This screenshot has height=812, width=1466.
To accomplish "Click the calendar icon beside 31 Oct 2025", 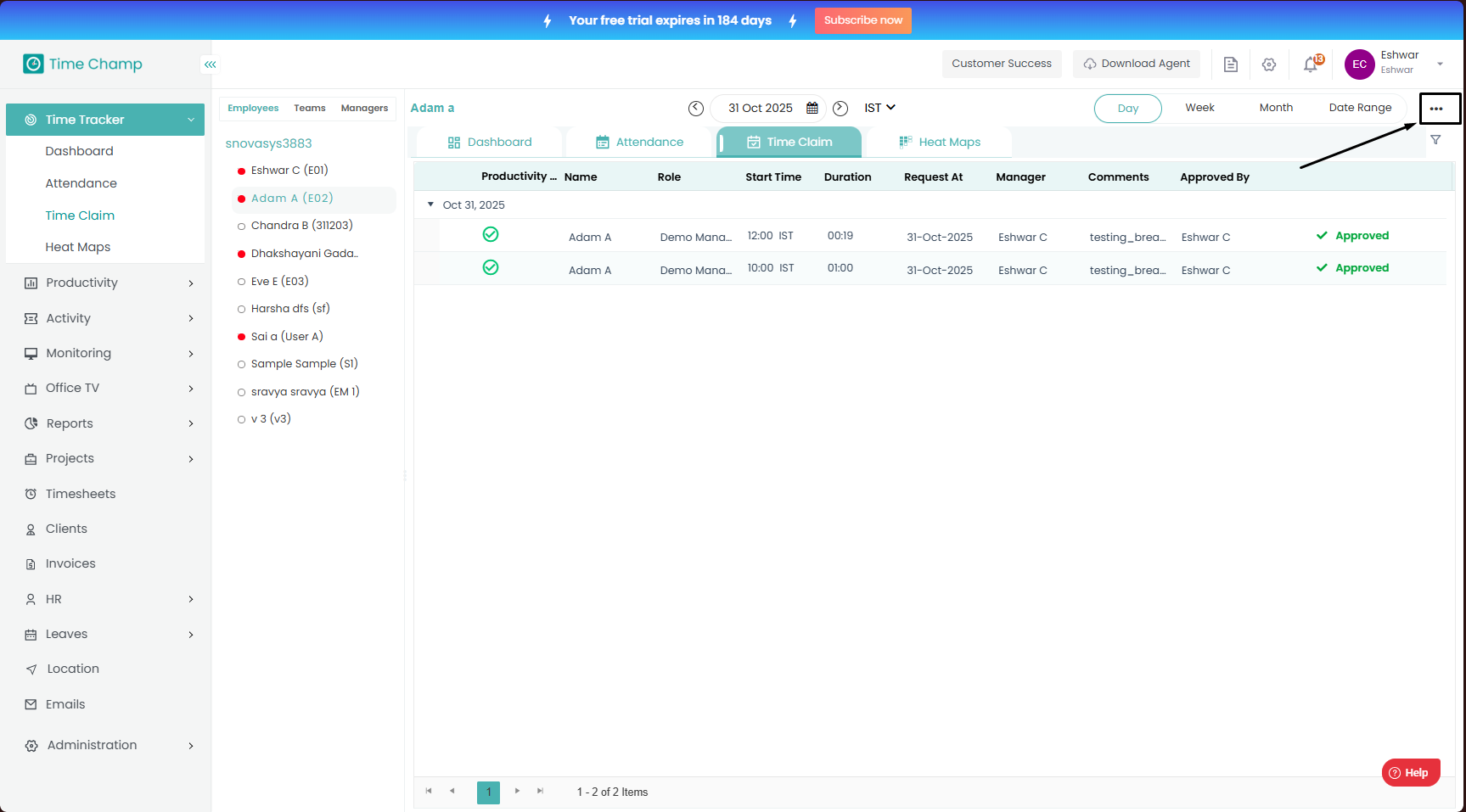I will (812, 109).
